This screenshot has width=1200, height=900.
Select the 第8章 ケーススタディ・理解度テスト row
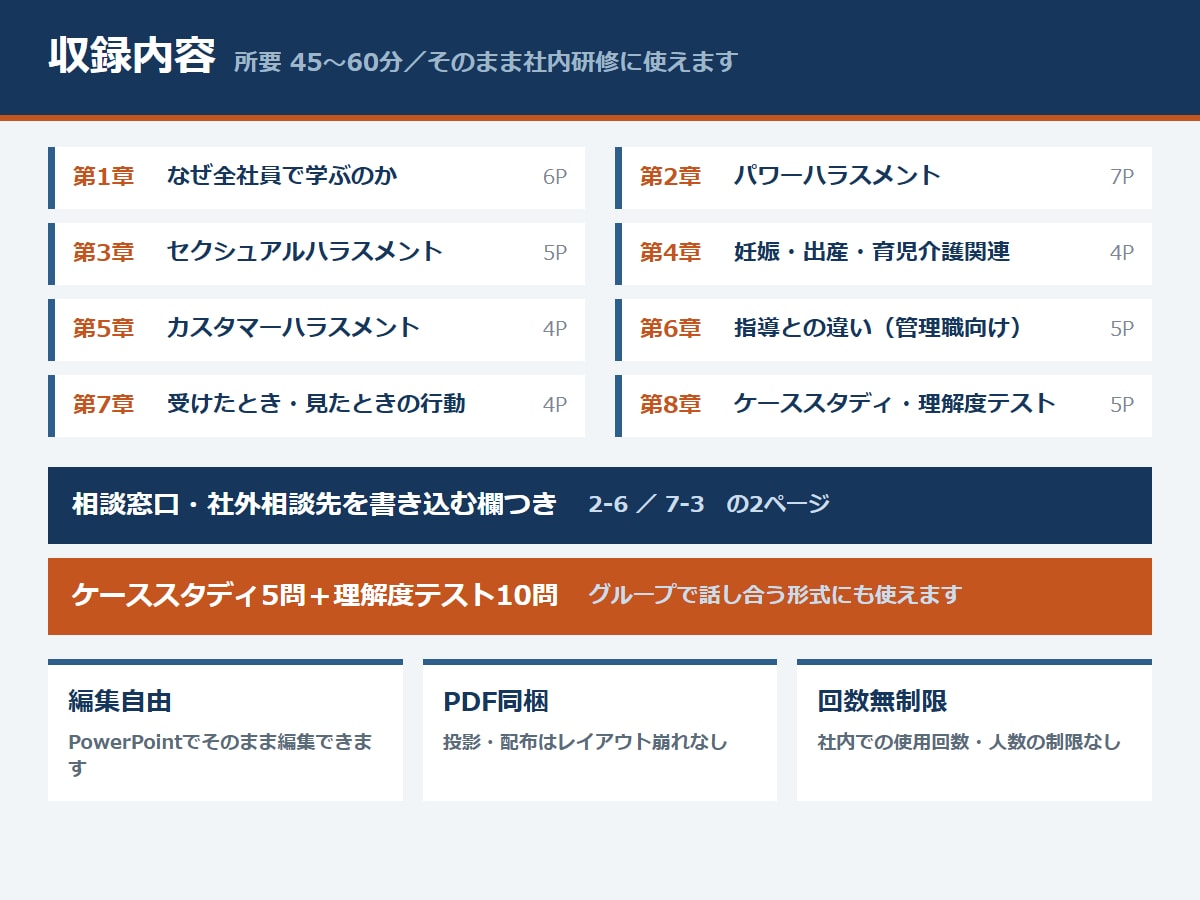(x=883, y=406)
